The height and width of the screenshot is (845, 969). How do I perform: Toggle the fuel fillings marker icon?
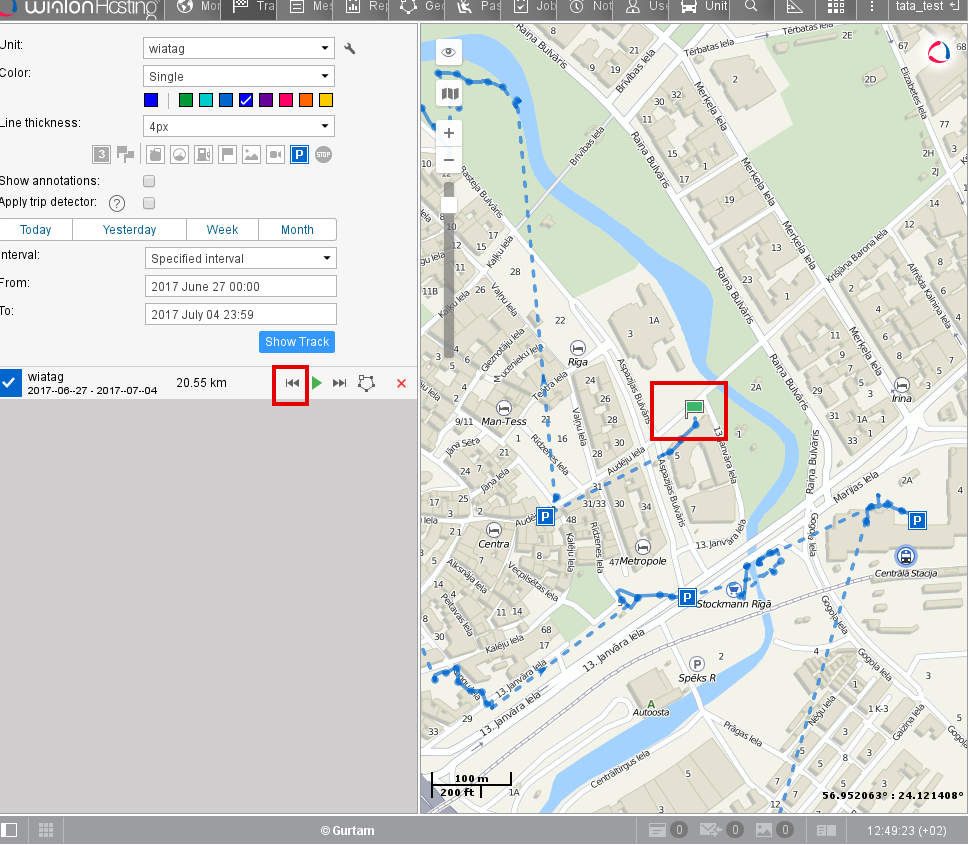pyautogui.click(x=203, y=154)
